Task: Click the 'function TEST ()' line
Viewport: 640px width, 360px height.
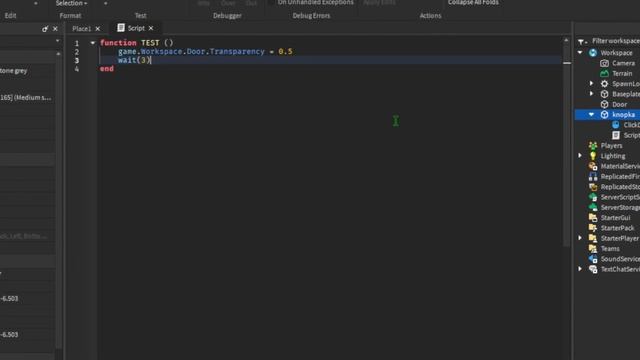Action: [137, 43]
